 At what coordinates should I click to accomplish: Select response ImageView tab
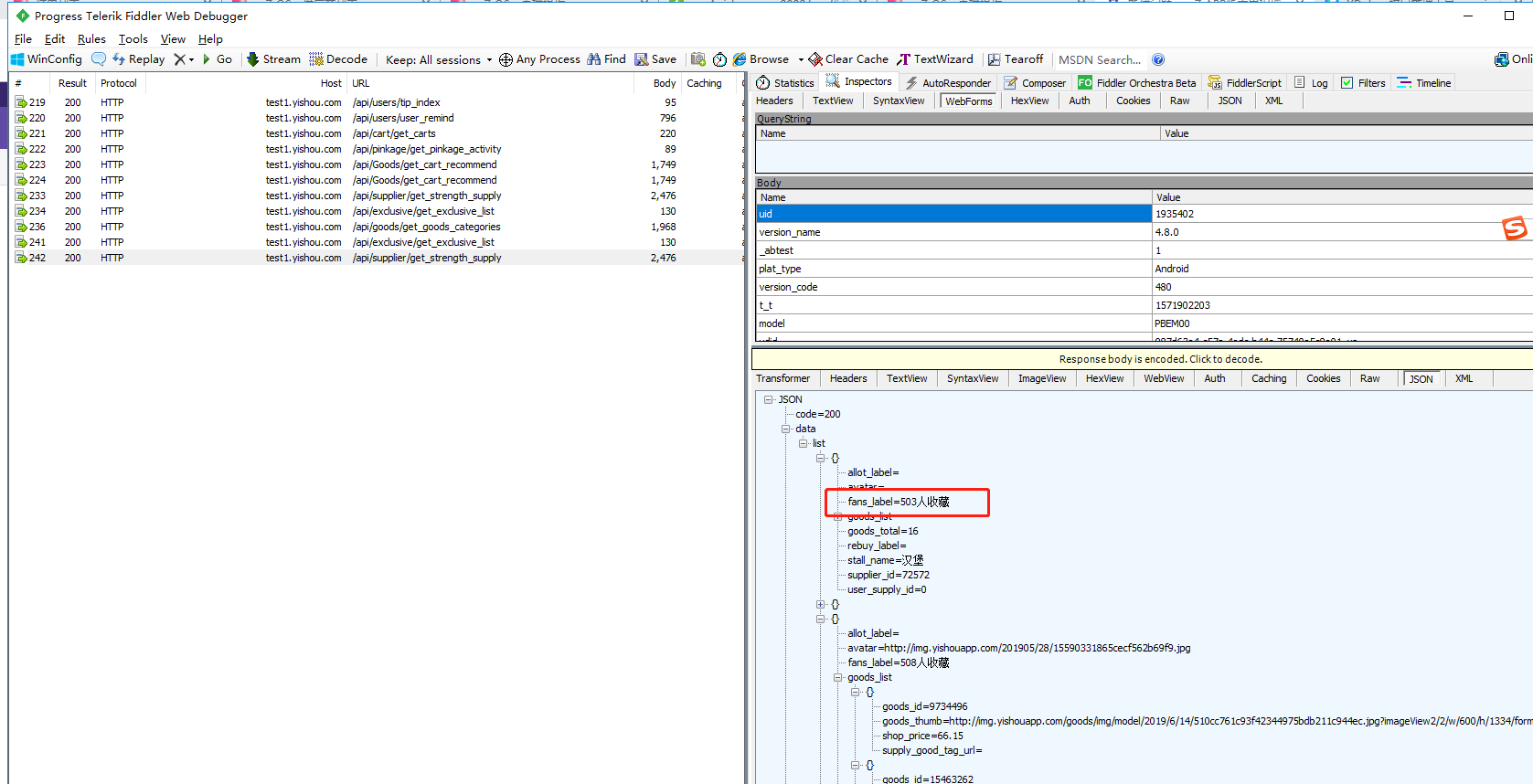1042,378
